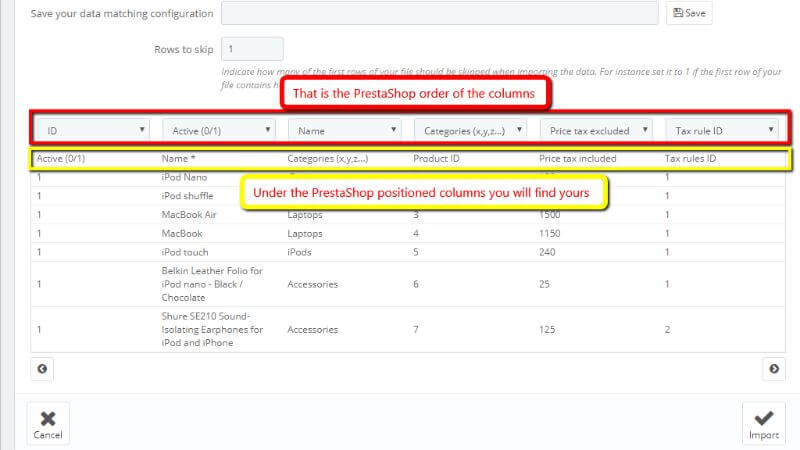
Task: Click the 'Rows to skip' label
Action: 184,49
